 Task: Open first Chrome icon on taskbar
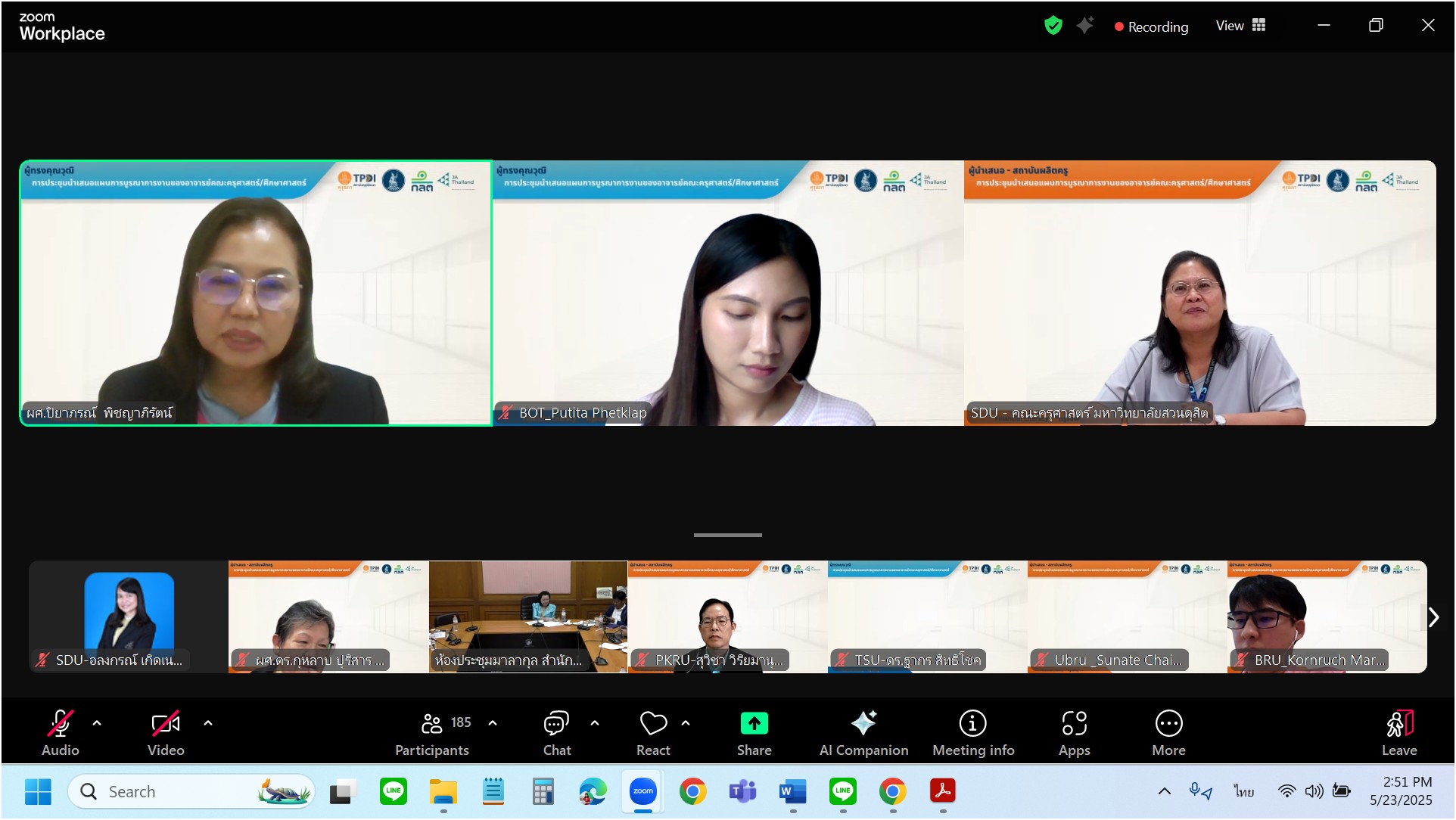692,791
